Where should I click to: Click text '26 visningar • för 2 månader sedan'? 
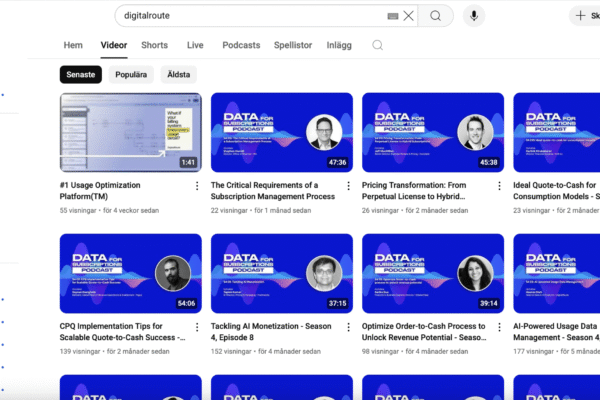(415, 211)
